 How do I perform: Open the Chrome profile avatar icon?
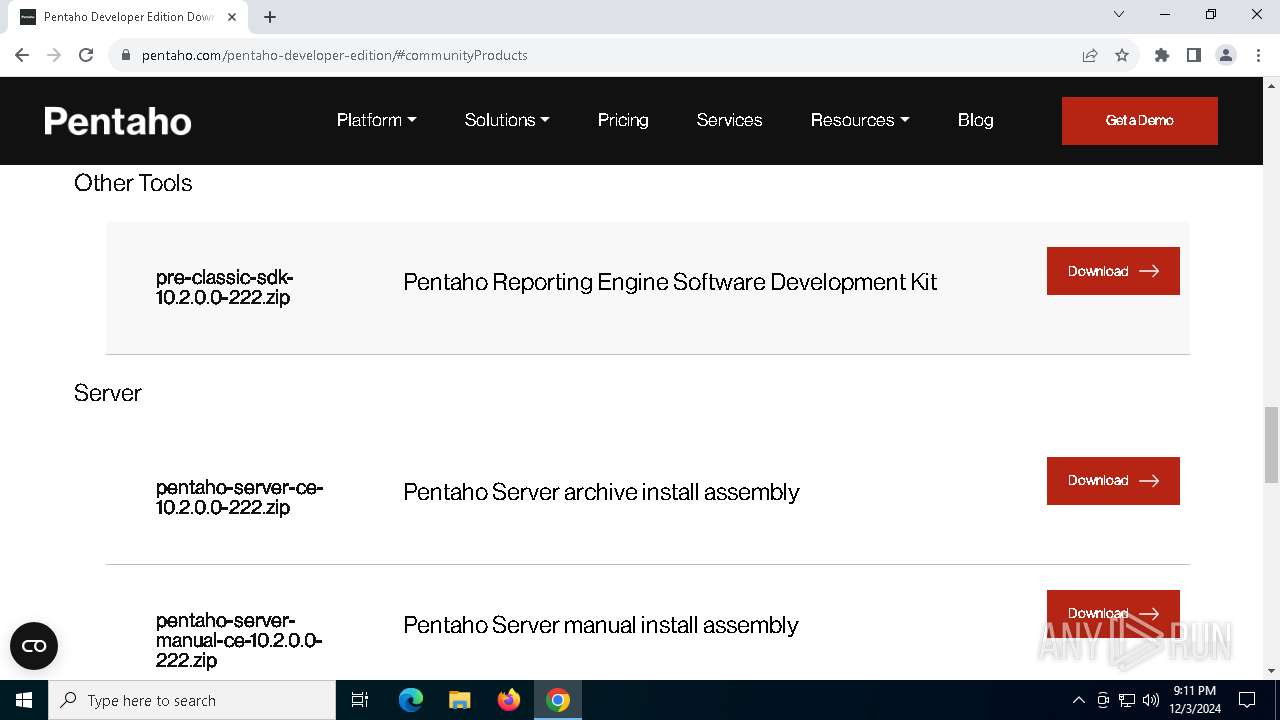[1226, 55]
